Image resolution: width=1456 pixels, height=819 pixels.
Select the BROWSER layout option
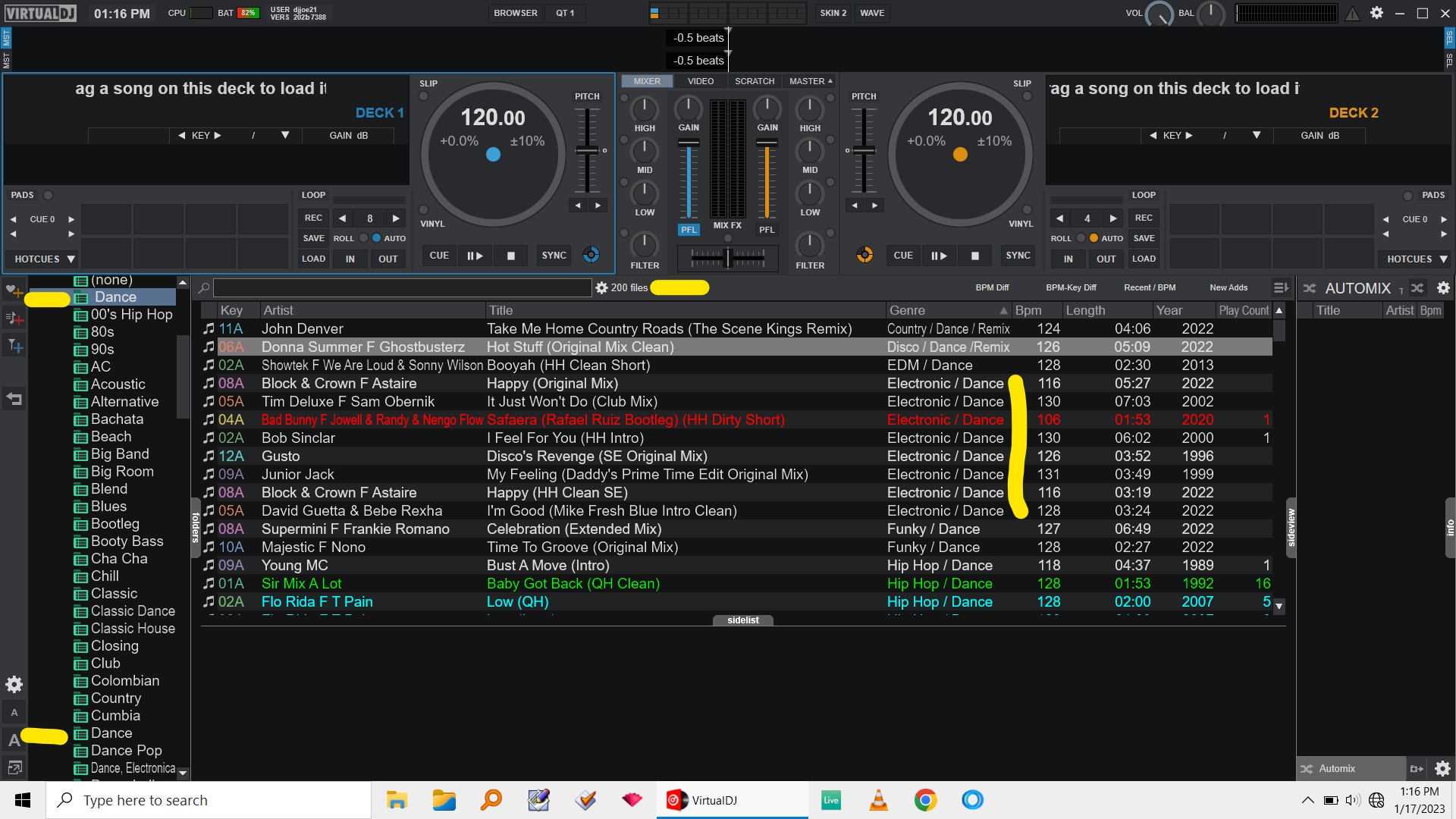[x=516, y=13]
